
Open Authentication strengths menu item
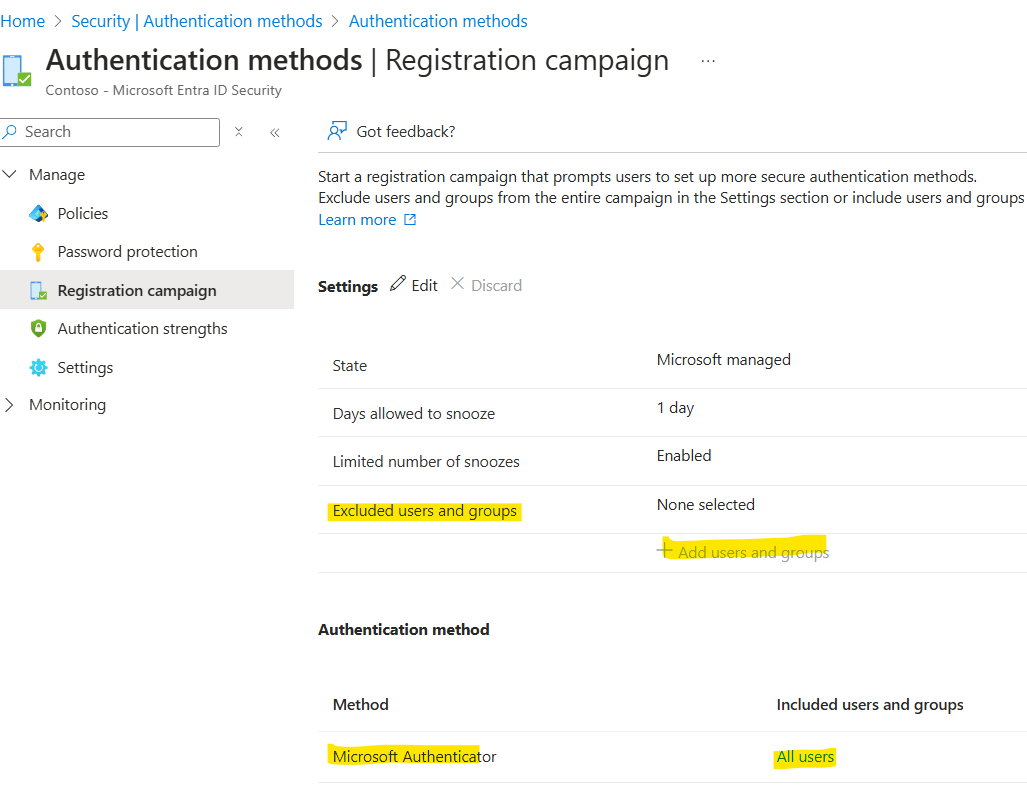point(142,329)
